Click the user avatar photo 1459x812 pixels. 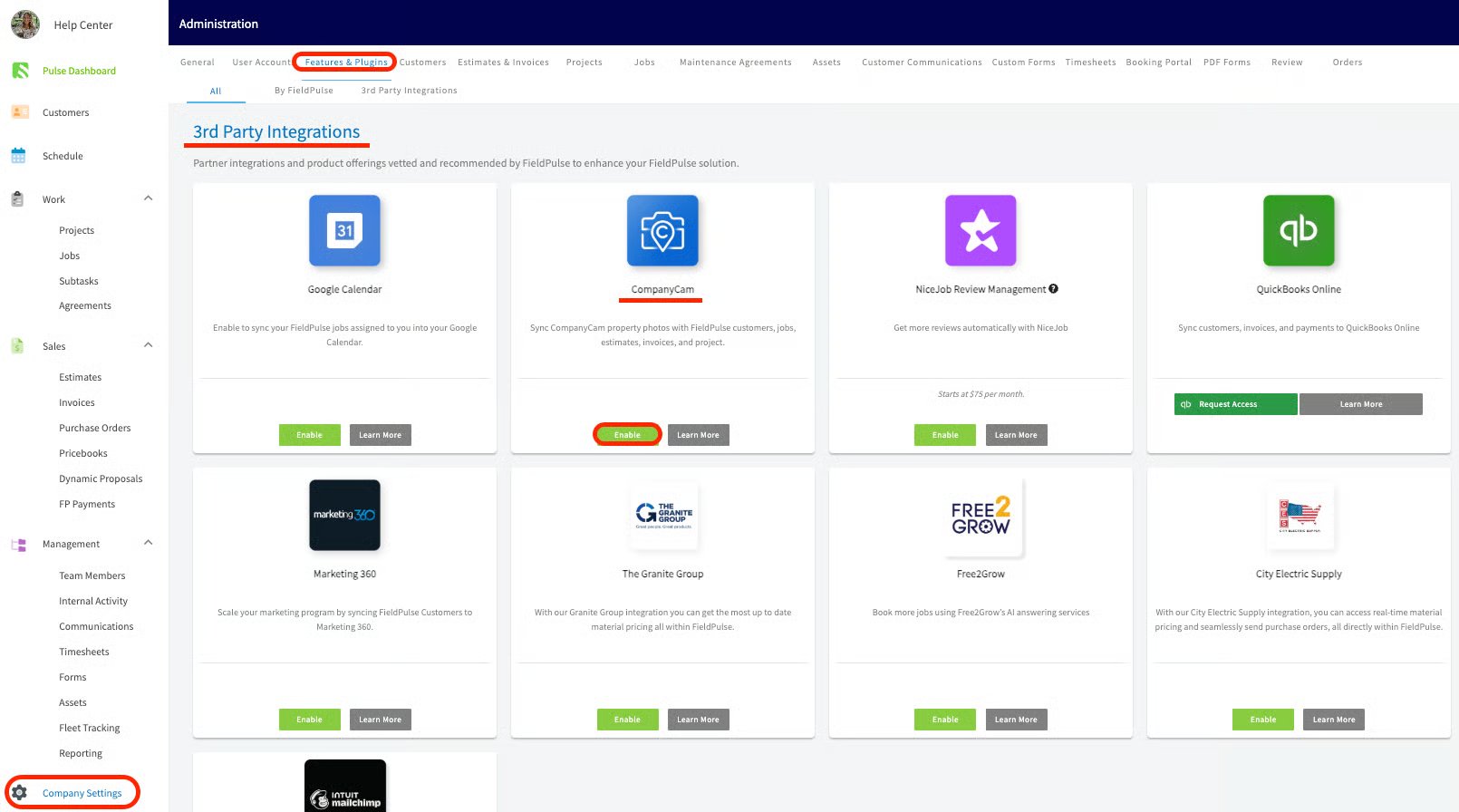tap(24, 24)
